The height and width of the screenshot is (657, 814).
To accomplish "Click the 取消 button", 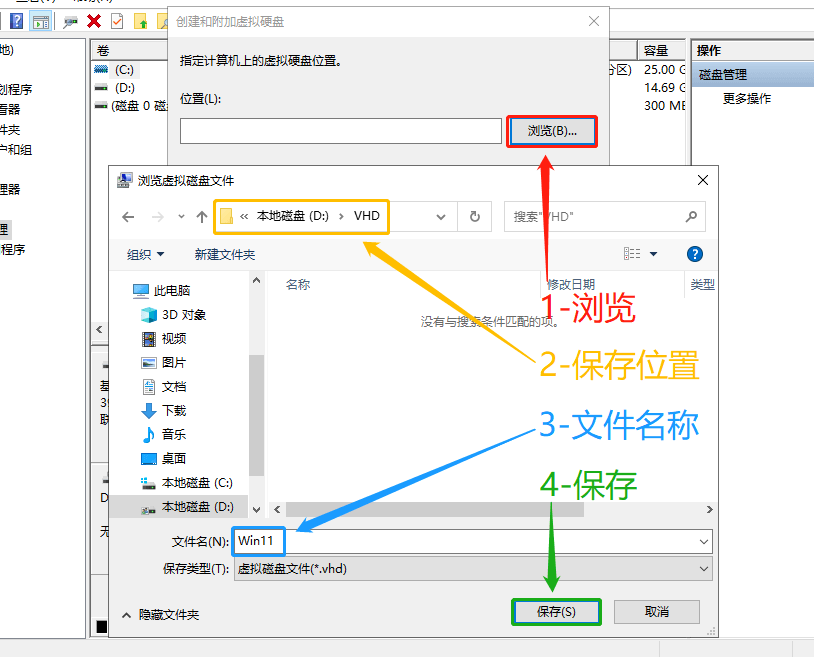I will click(656, 611).
